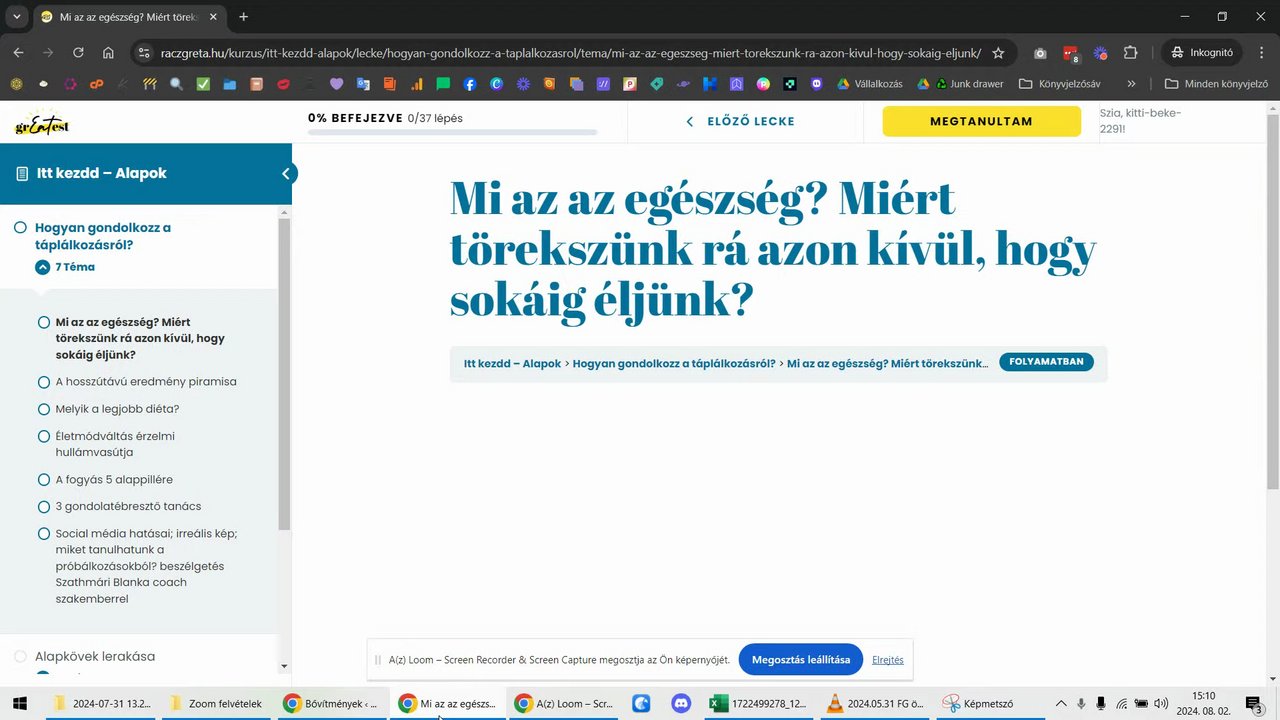Viewport: 1280px width, 720px height.
Task: Open the orange bar chart bookmark
Action: 416,84
